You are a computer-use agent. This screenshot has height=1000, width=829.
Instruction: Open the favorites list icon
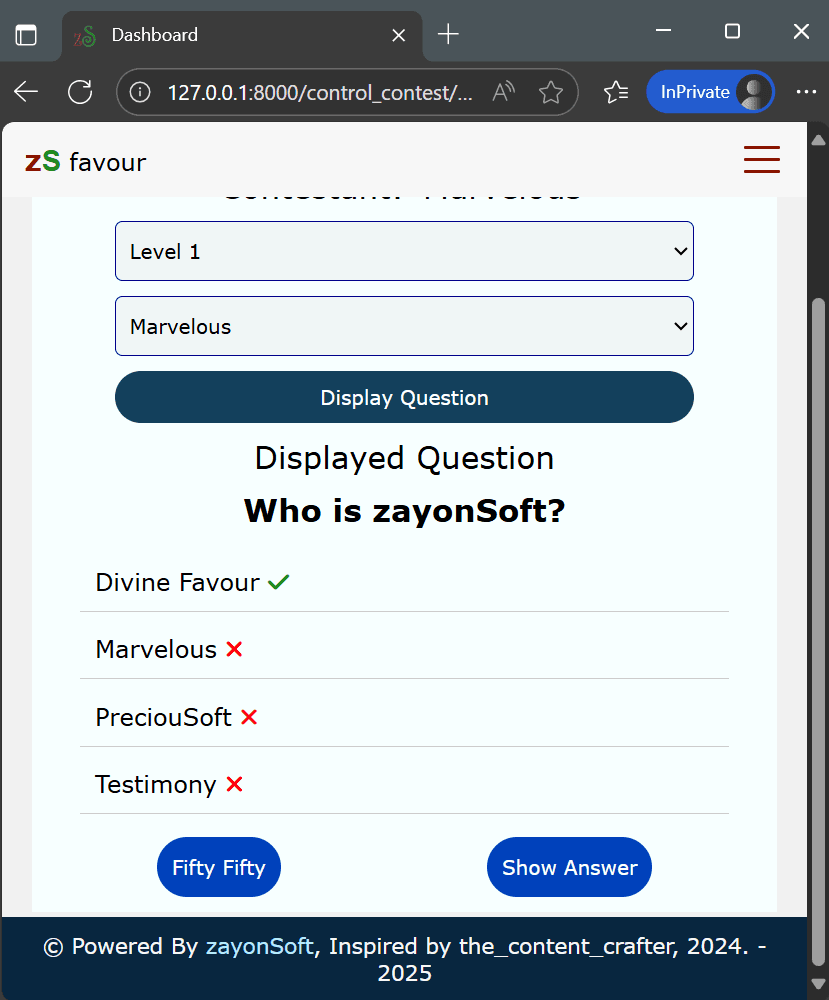click(x=615, y=92)
